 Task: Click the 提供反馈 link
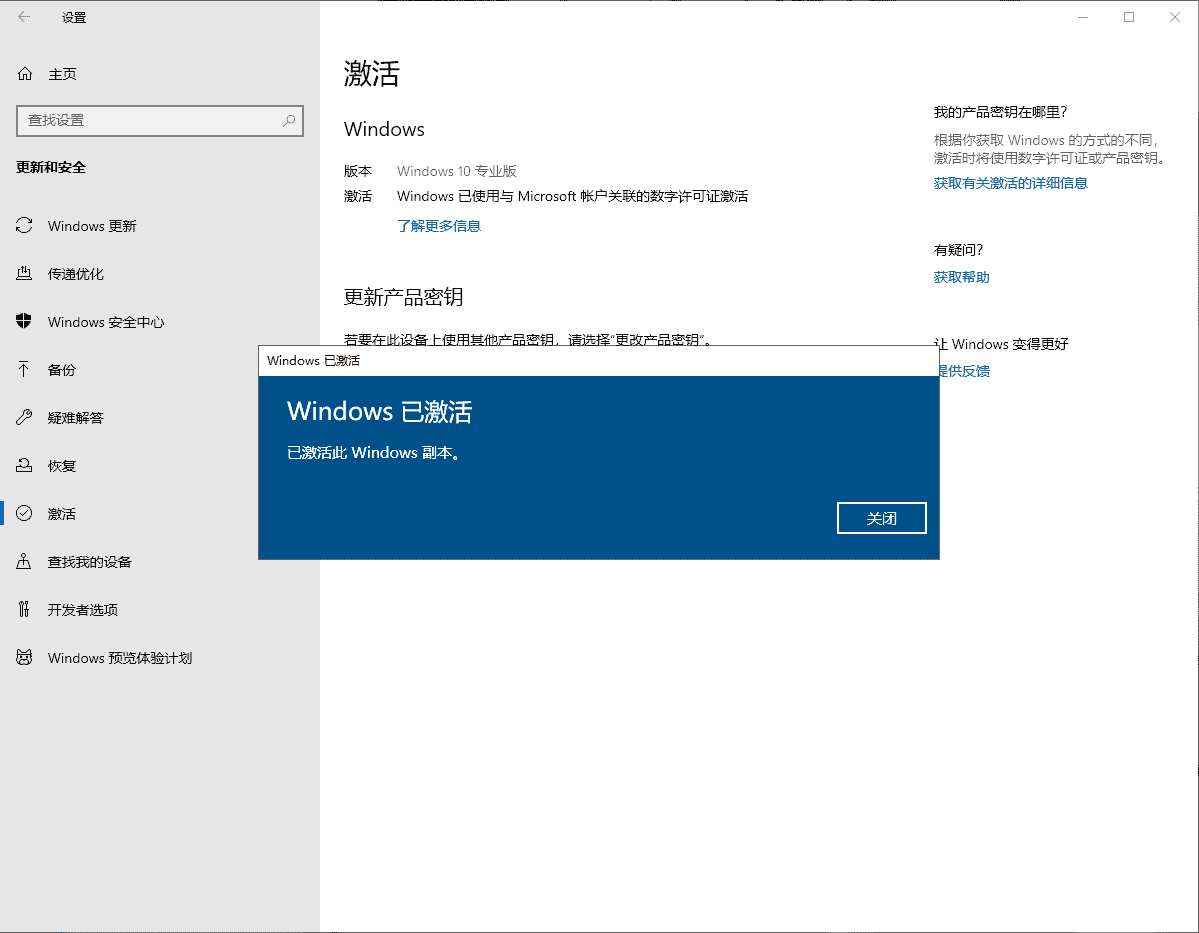coord(964,371)
